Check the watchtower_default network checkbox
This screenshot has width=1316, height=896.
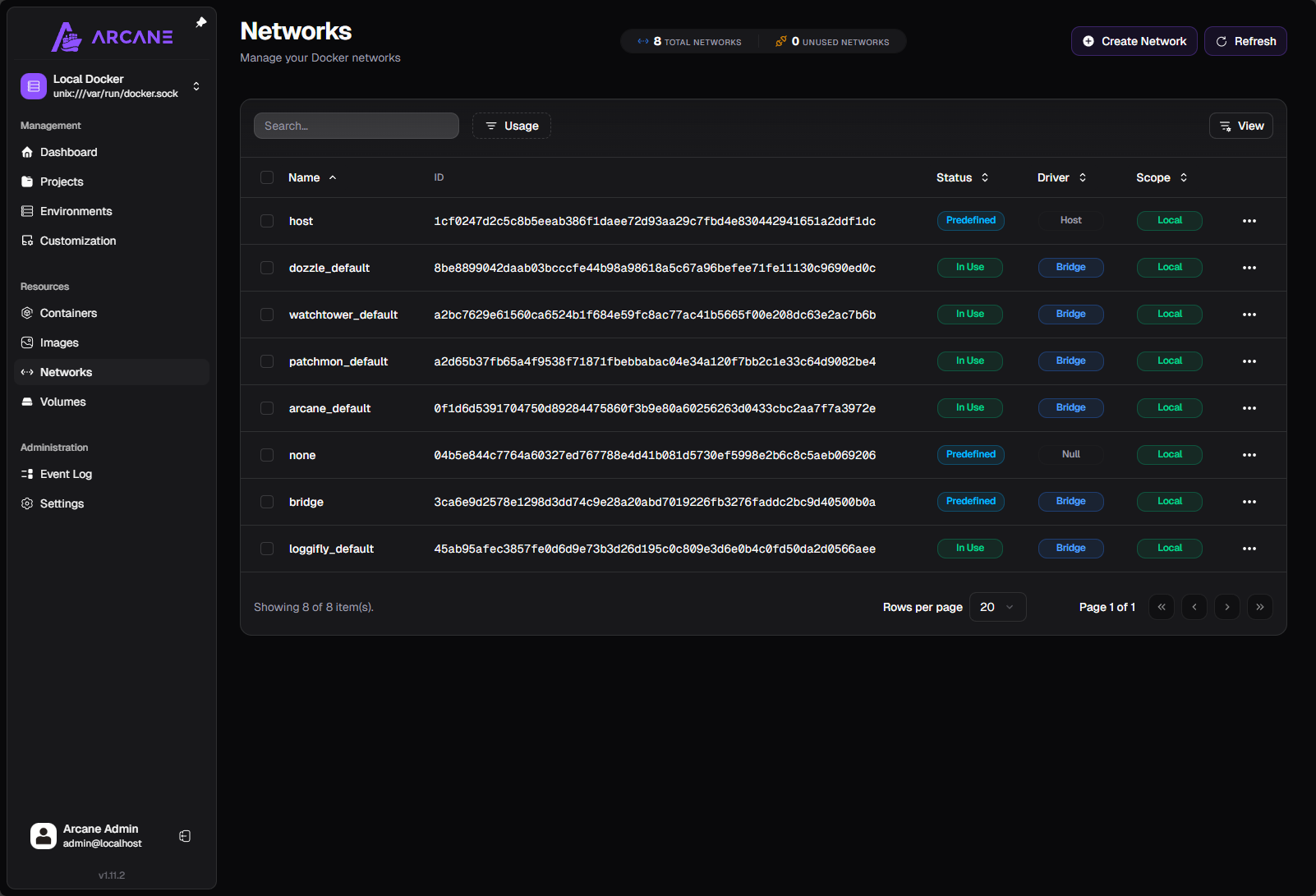pos(267,315)
